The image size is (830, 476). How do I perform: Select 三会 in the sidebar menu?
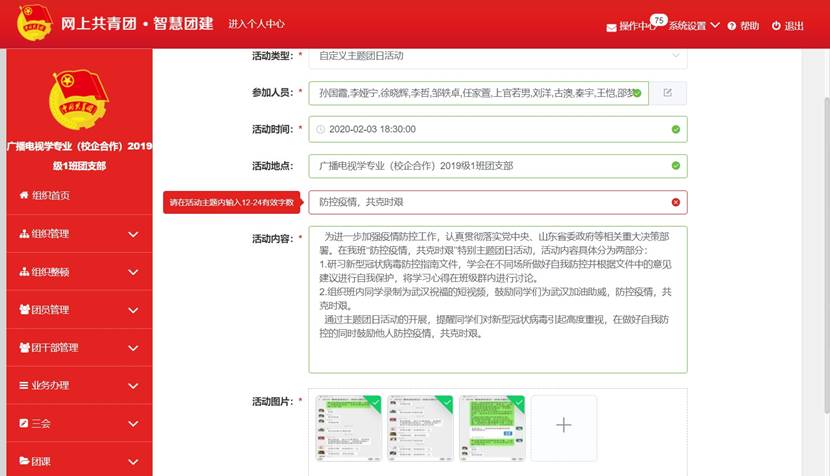tap(79, 424)
